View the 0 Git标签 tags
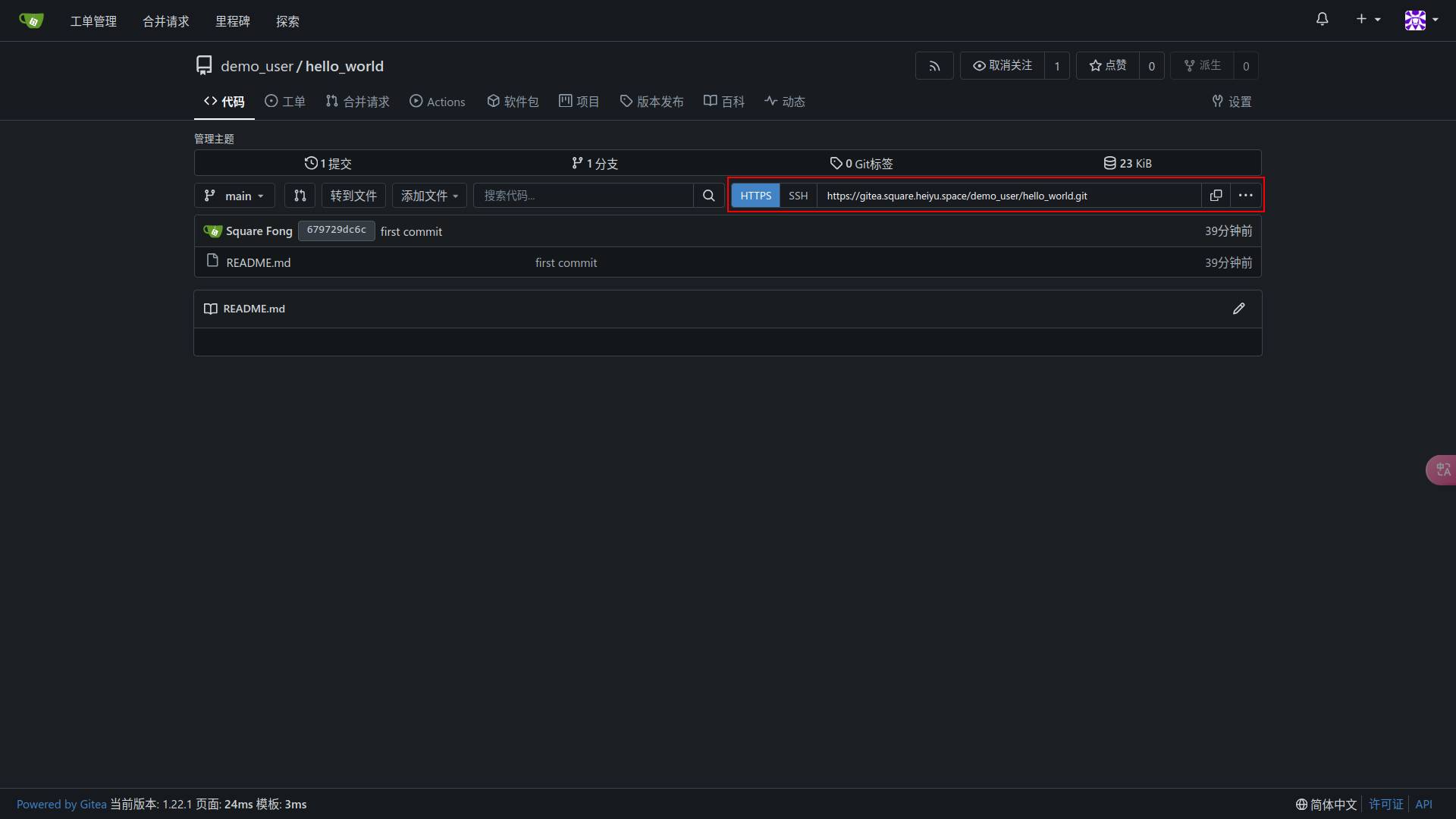The width and height of the screenshot is (1456, 819). point(861,163)
